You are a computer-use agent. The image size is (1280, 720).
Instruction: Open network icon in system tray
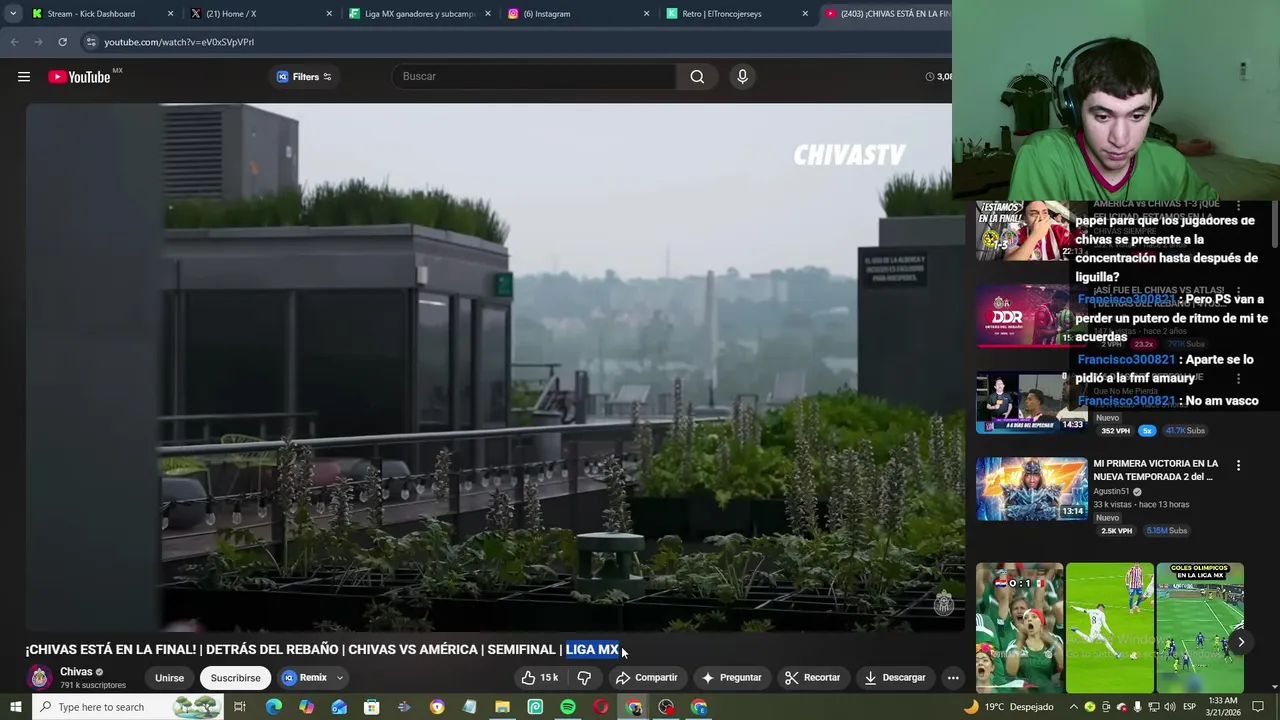(x=1154, y=707)
